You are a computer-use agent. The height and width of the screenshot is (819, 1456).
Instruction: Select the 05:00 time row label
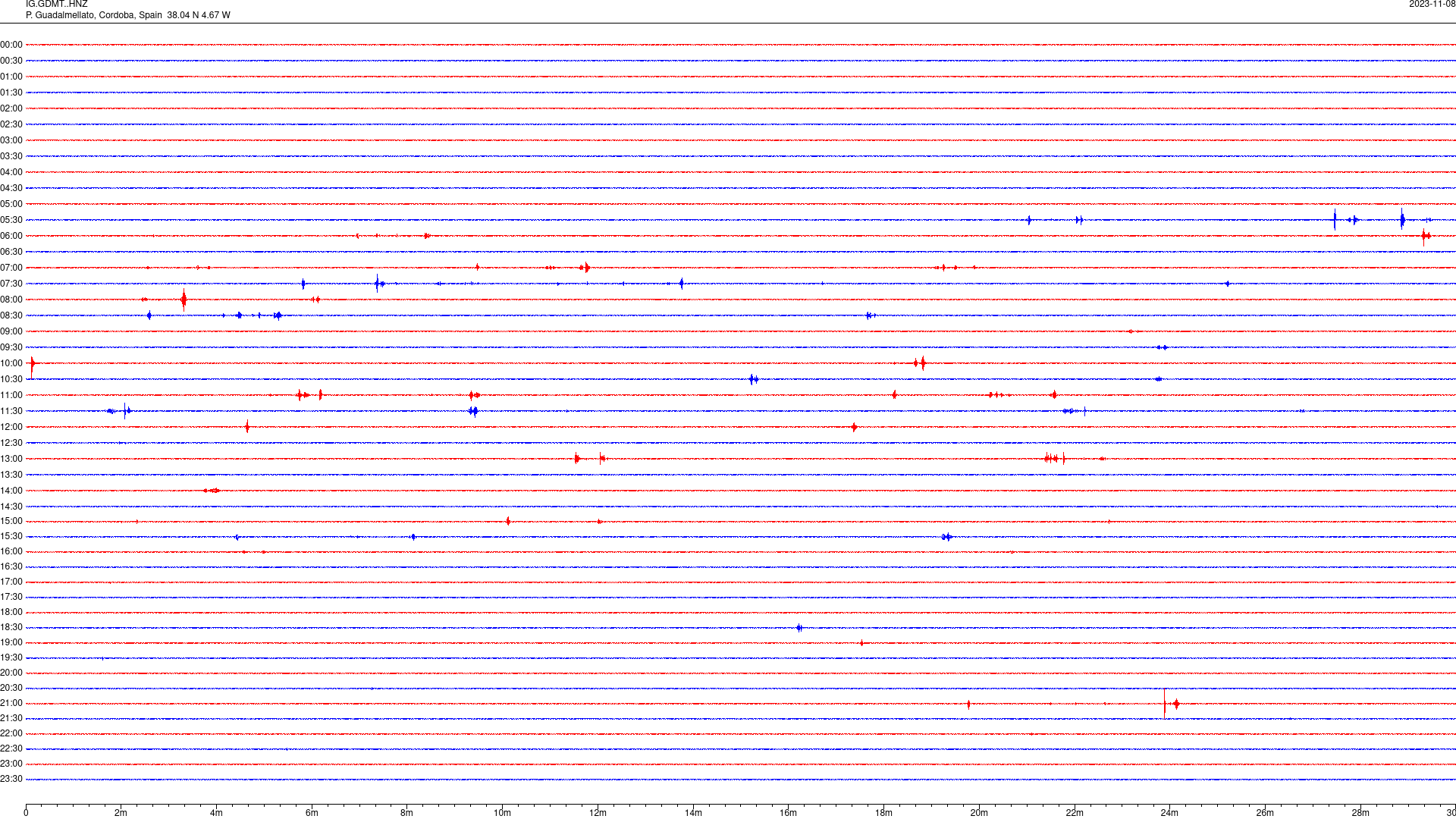pos(11,204)
